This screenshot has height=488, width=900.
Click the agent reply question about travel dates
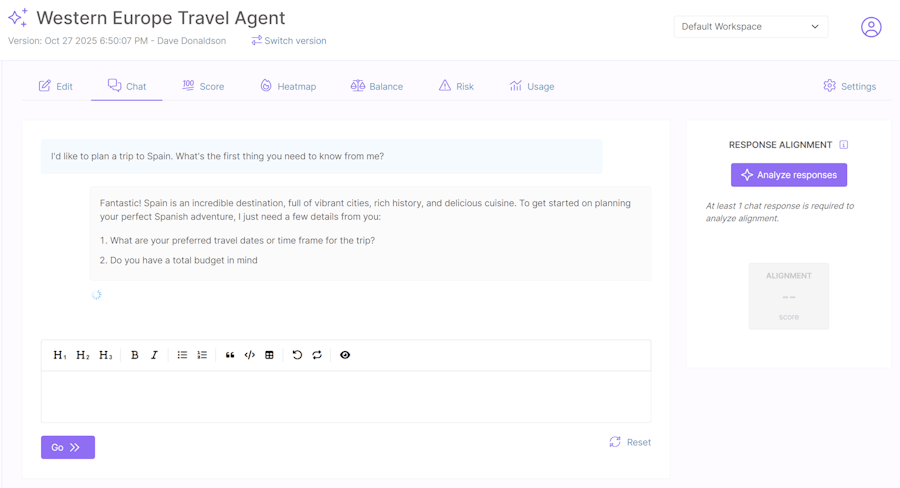pyautogui.click(x=237, y=241)
